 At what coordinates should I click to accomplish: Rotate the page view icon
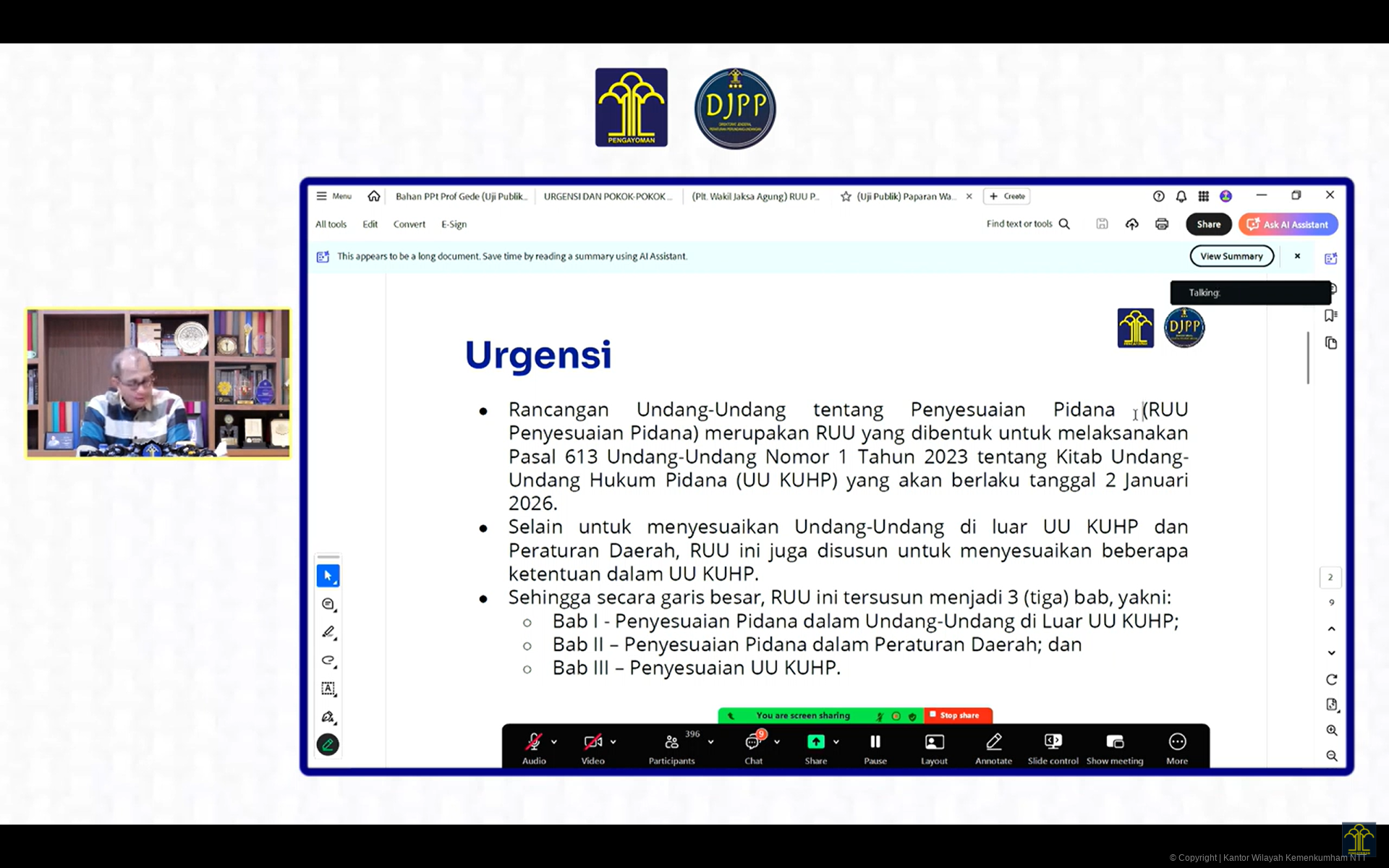[1331, 680]
